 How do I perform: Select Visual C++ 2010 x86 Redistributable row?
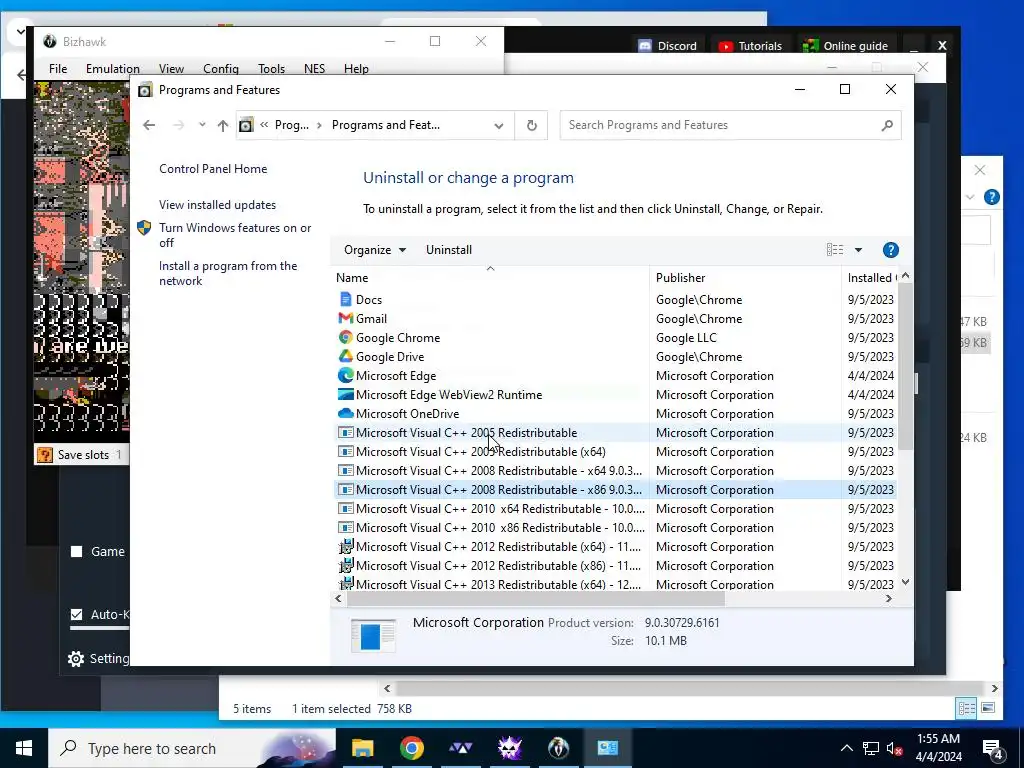[x=614, y=528]
